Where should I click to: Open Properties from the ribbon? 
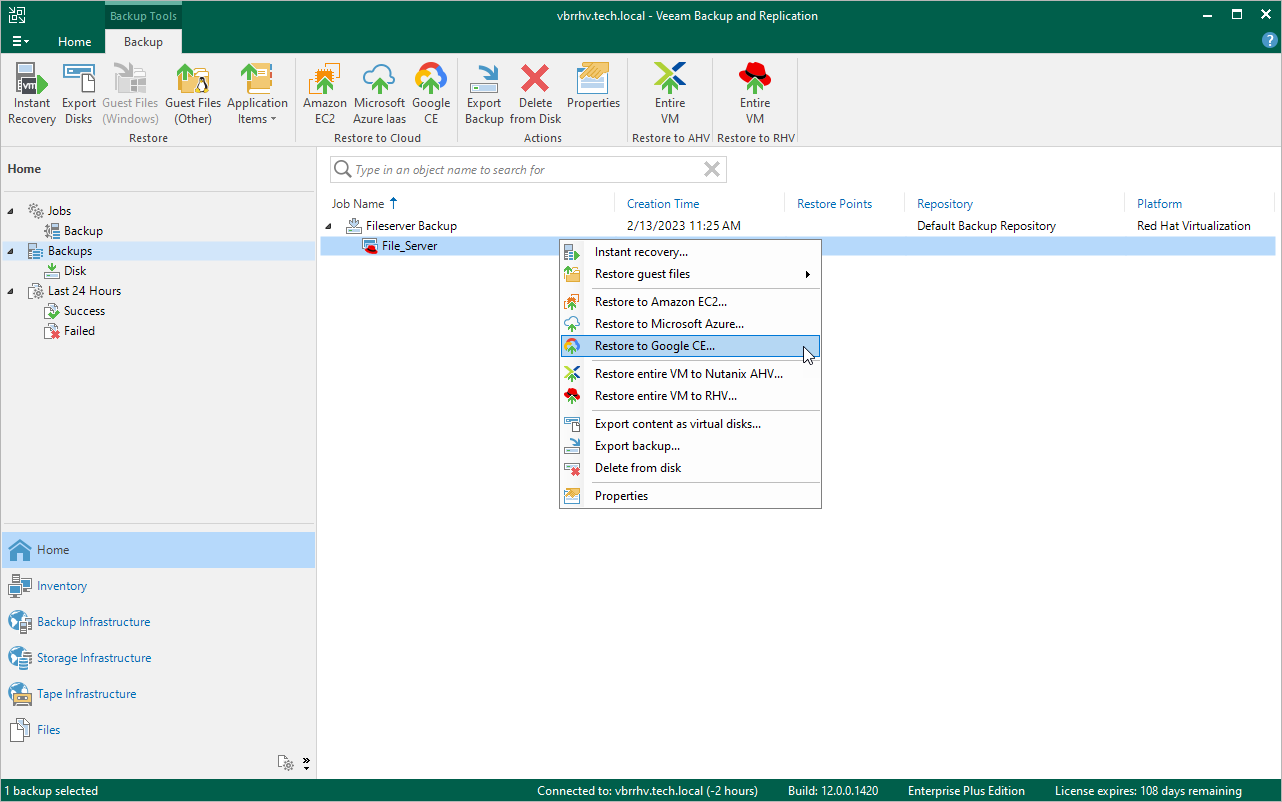point(593,86)
